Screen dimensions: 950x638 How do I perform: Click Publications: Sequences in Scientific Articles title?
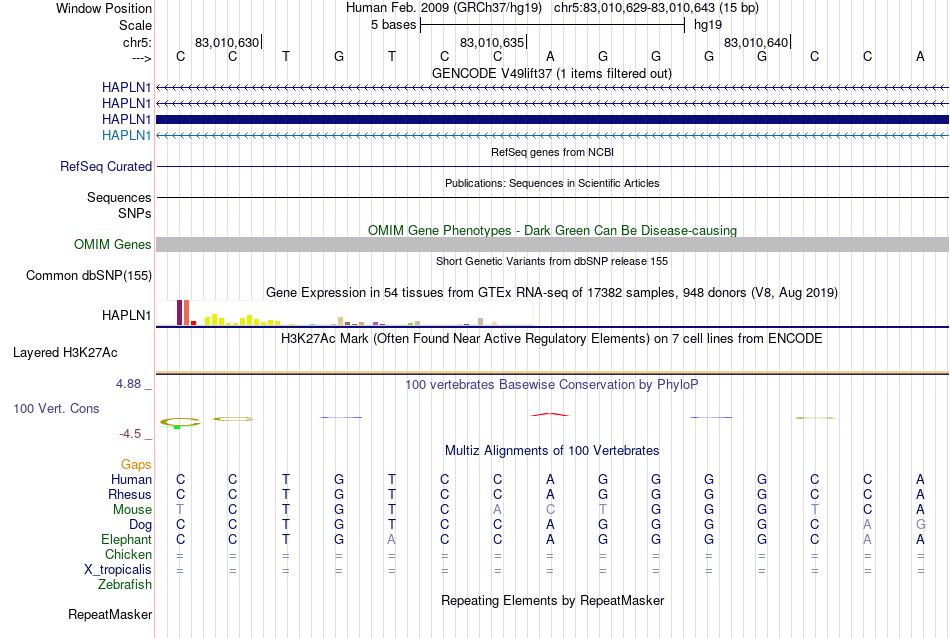click(x=552, y=183)
